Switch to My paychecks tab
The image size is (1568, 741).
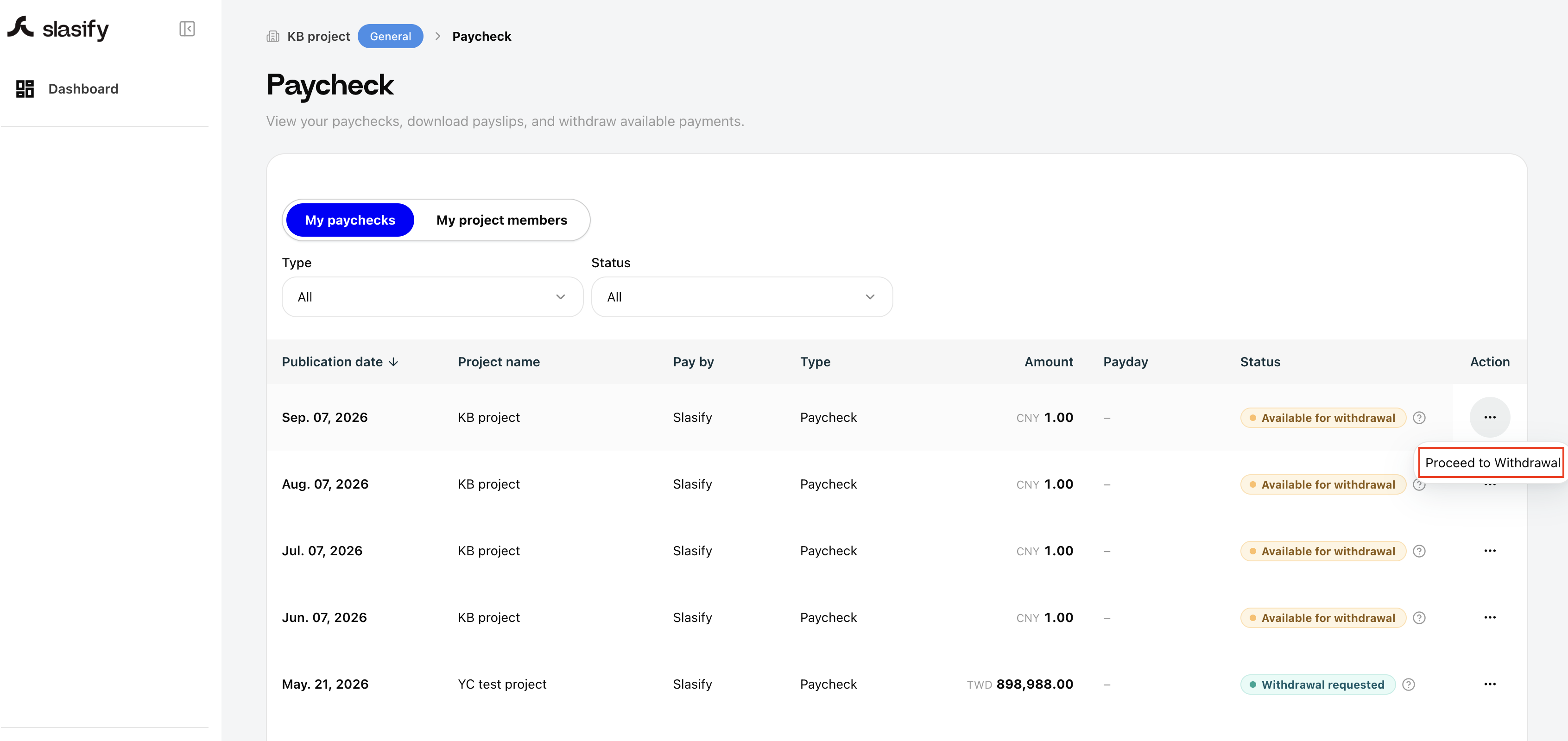point(350,220)
